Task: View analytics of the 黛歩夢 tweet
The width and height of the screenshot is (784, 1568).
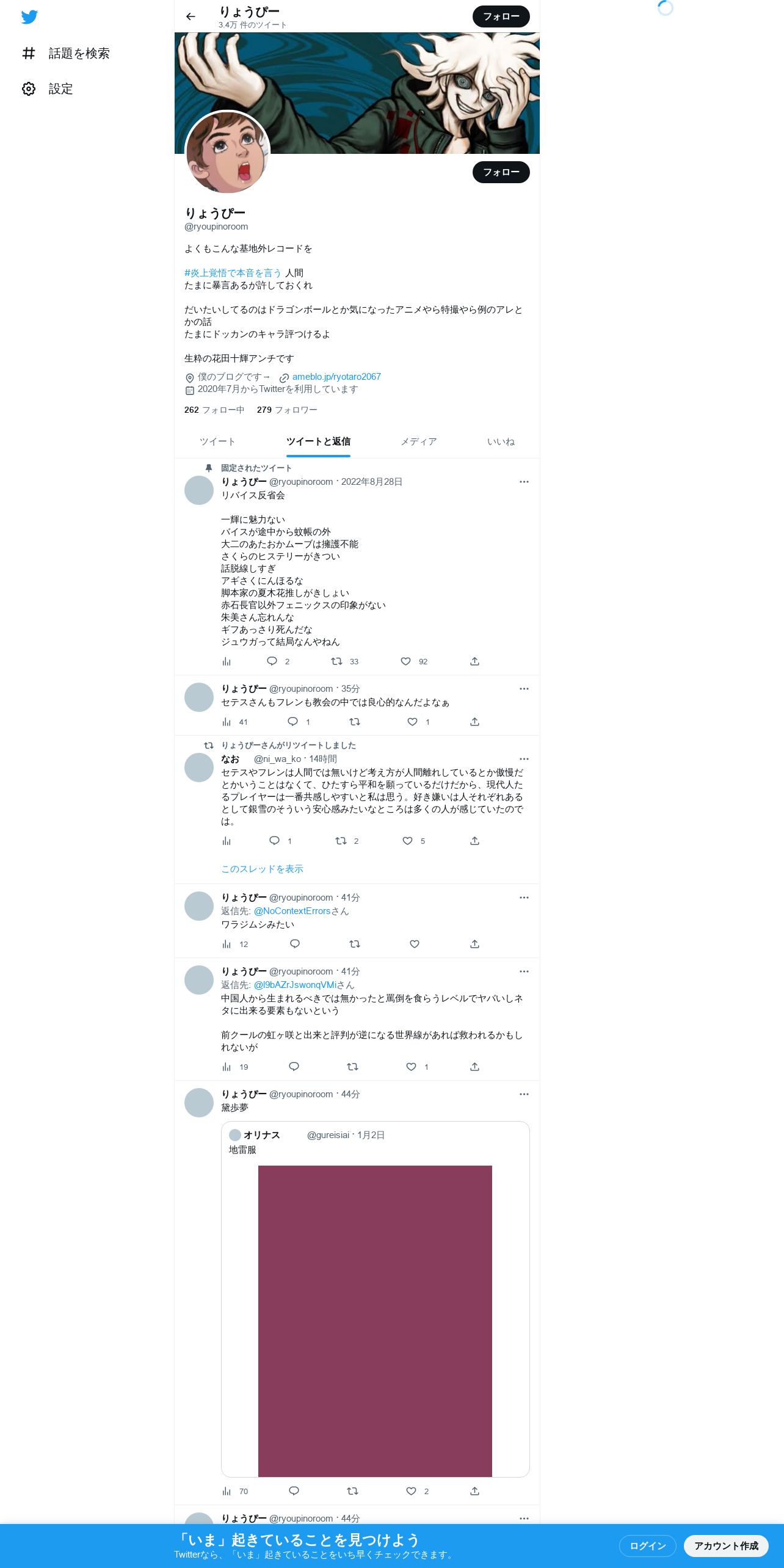Action: click(x=227, y=1491)
